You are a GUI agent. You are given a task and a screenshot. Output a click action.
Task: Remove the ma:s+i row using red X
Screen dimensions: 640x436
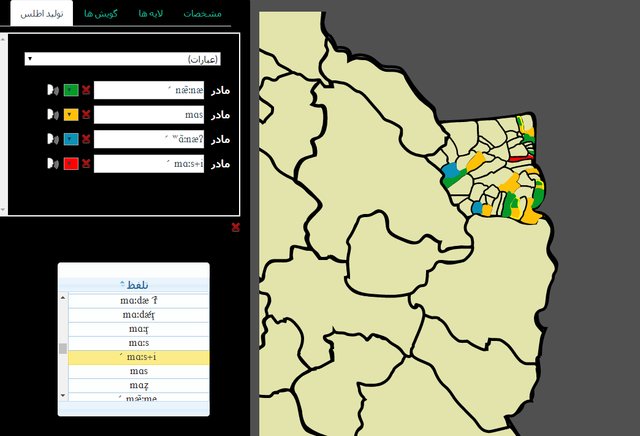click(87, 163)
